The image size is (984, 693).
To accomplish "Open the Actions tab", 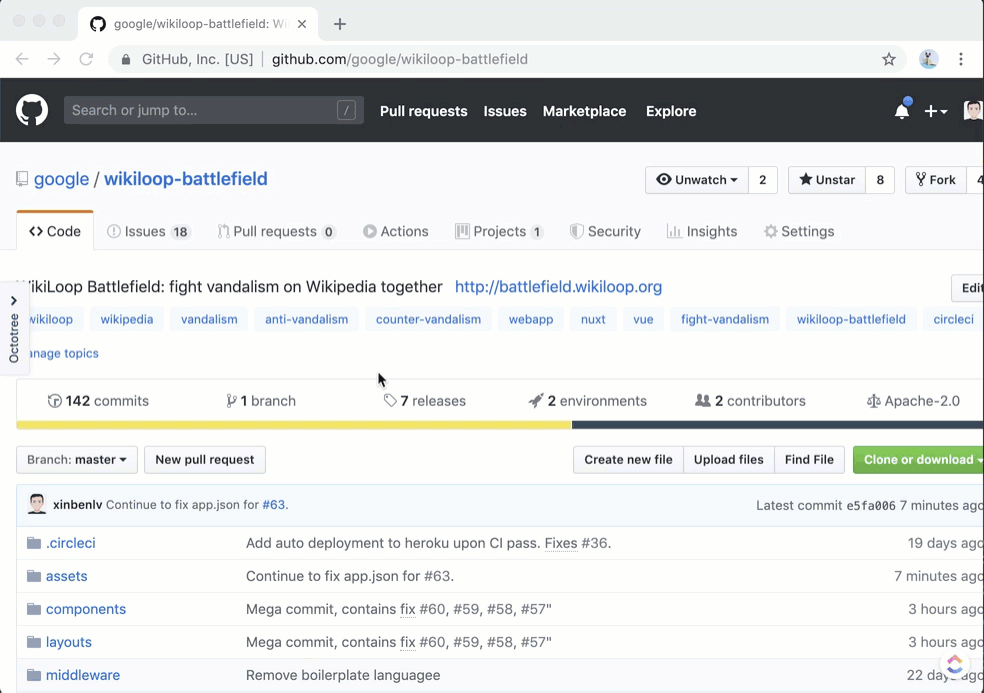I will 395,231.
